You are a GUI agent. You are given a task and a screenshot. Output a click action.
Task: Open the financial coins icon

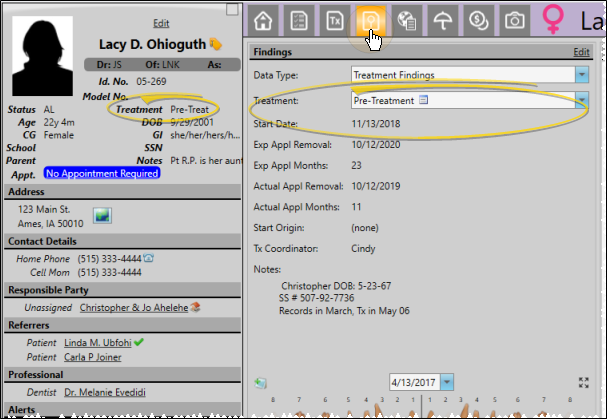(480, 20)
